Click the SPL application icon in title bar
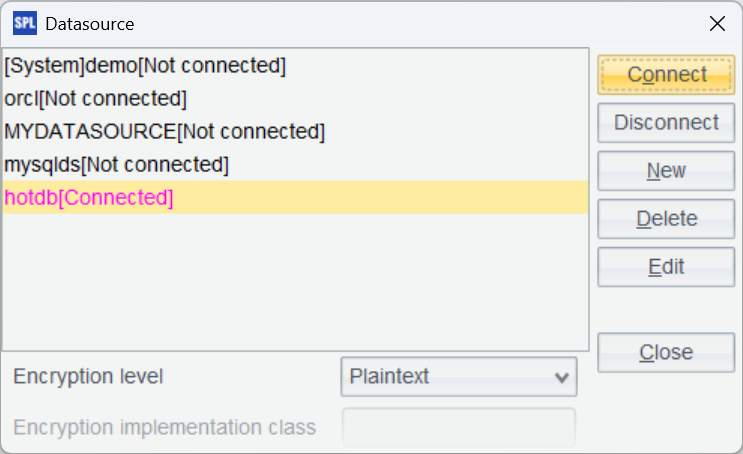Image resolution: width=743 pixels, height=454 pixels. [24, 23]
